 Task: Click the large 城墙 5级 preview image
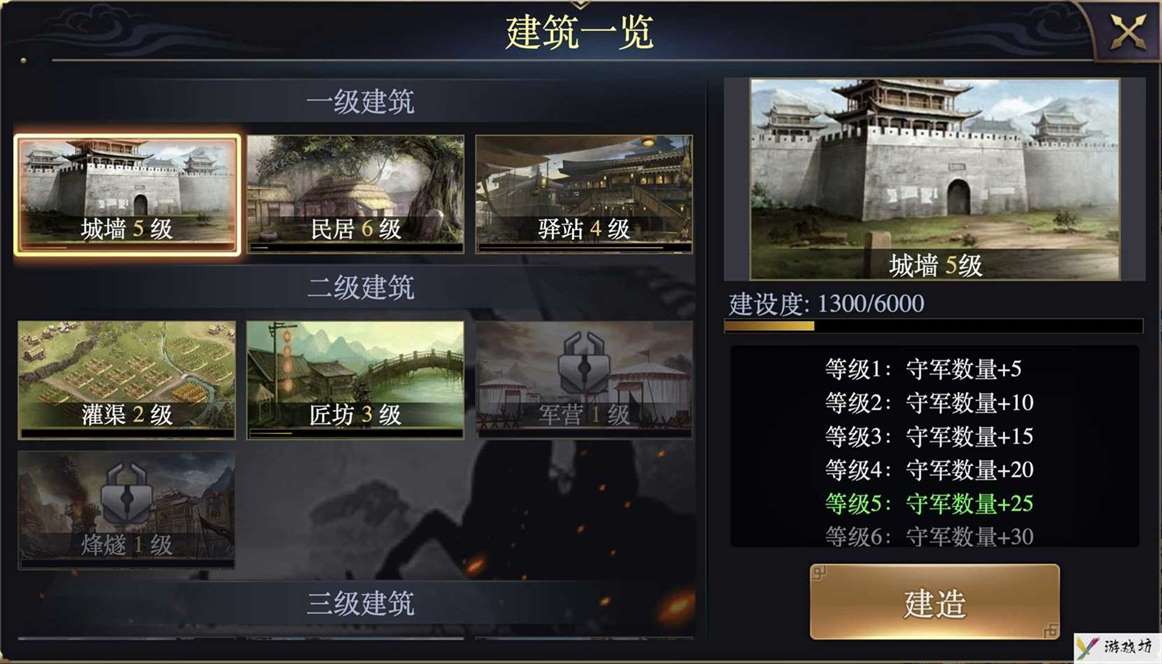point(934,179)
